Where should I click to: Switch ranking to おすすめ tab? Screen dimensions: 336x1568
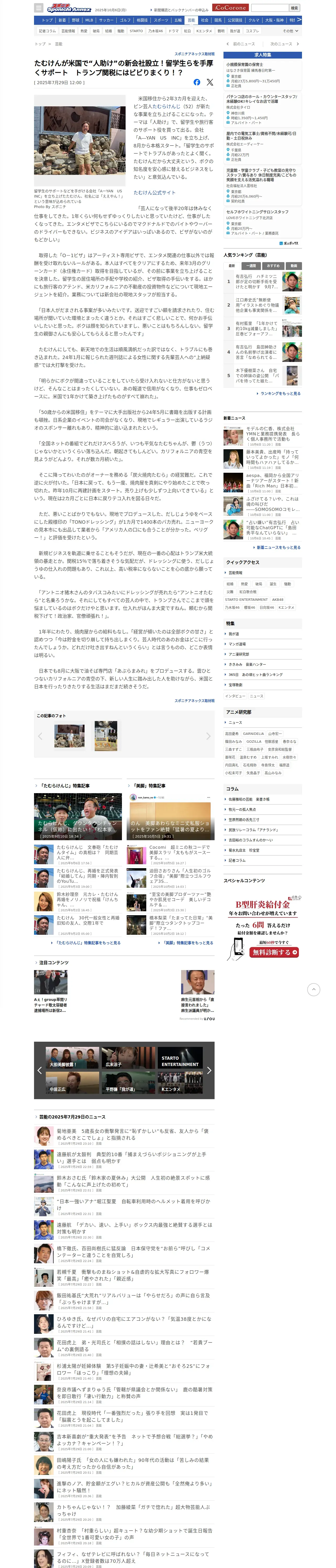(x=273, y=266)
